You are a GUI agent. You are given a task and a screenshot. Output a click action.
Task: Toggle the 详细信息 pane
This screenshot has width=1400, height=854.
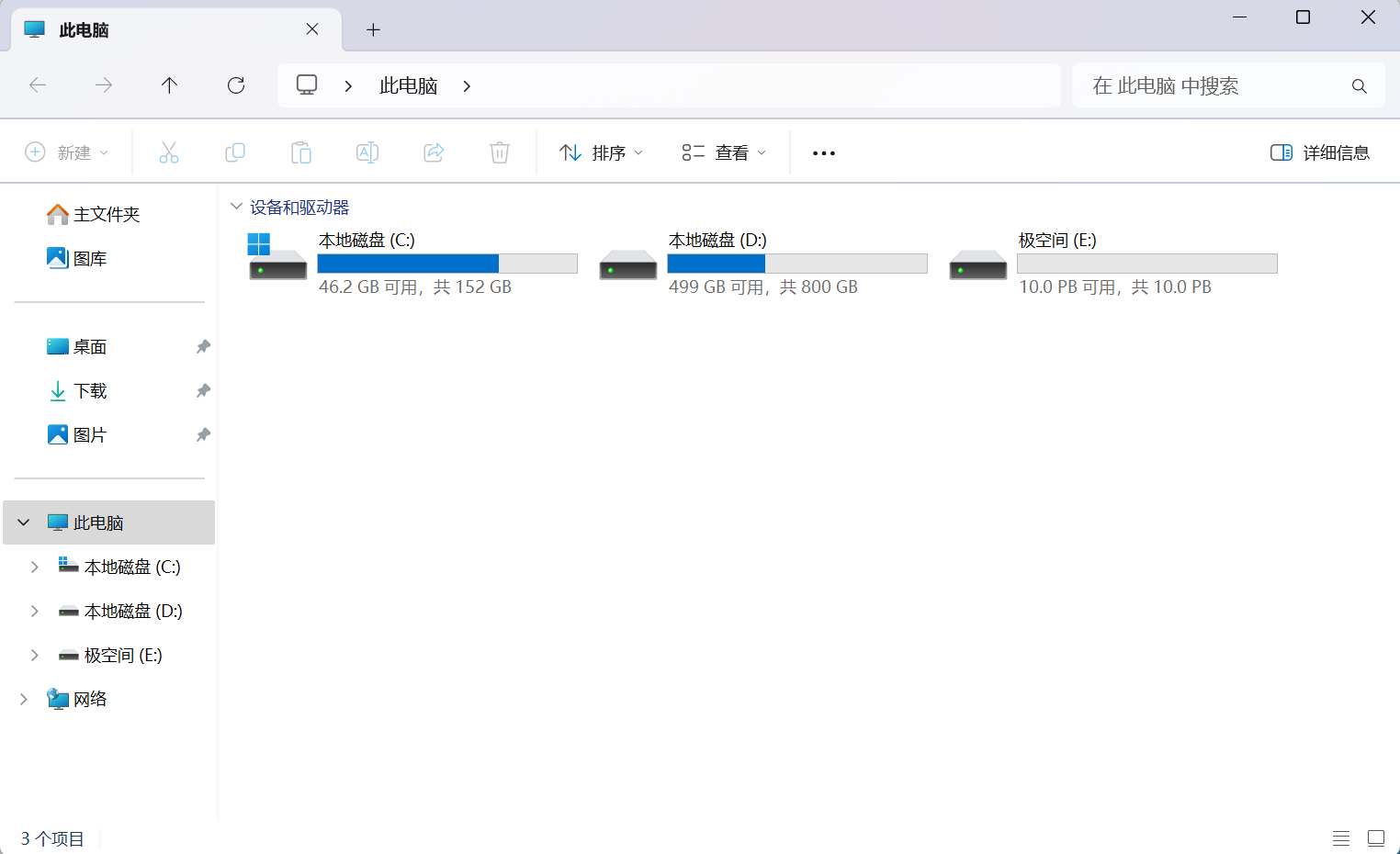pyautogui.click(x=1319, y=152)
